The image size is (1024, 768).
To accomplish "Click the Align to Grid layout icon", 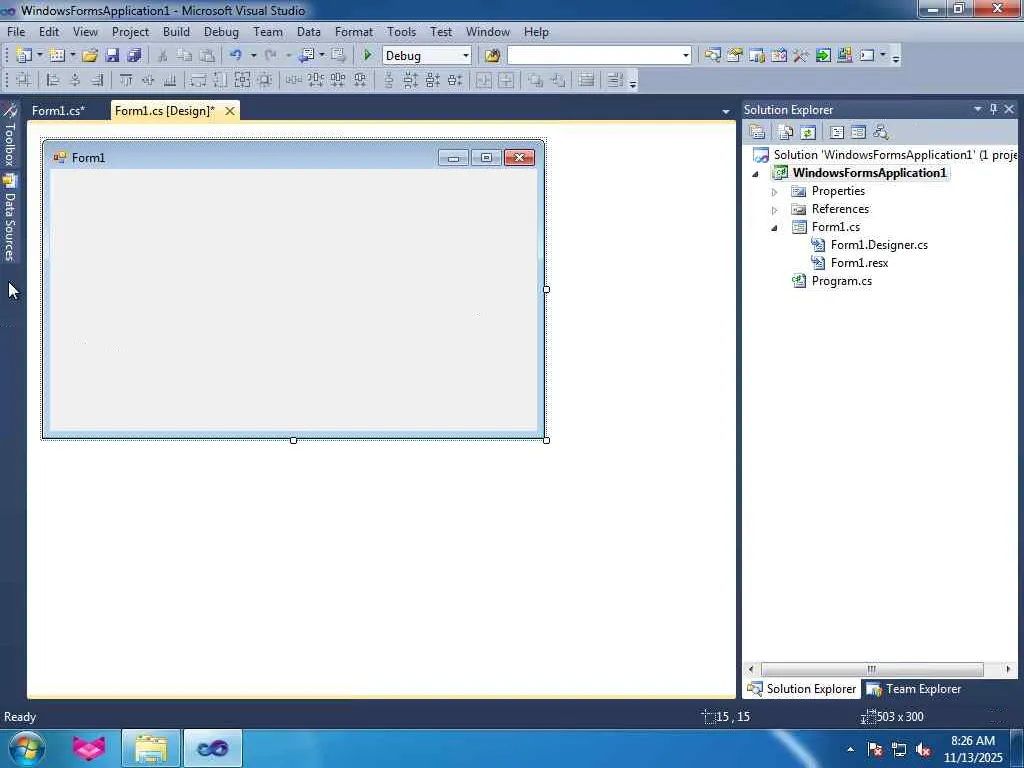I will coord(24,80).
